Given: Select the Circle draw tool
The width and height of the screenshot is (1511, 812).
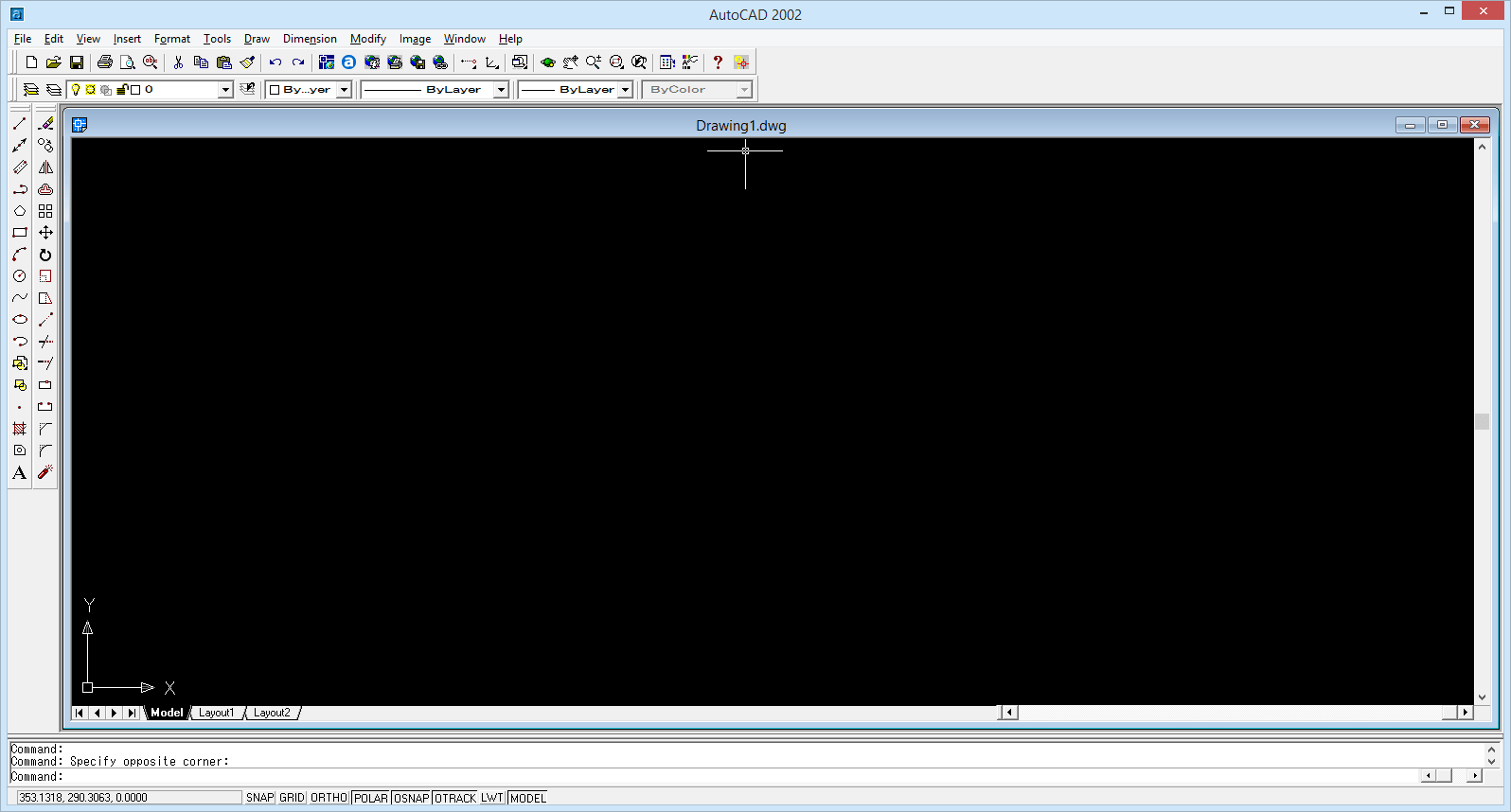Looking at the screenshot, I should (x=20, y=276).
